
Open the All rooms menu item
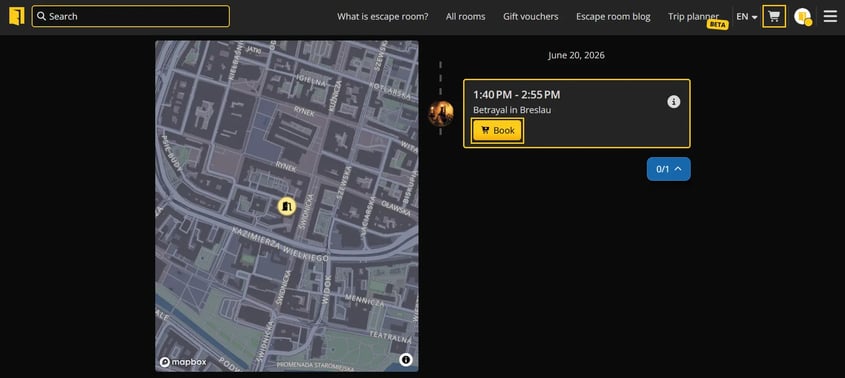(466, 17)
